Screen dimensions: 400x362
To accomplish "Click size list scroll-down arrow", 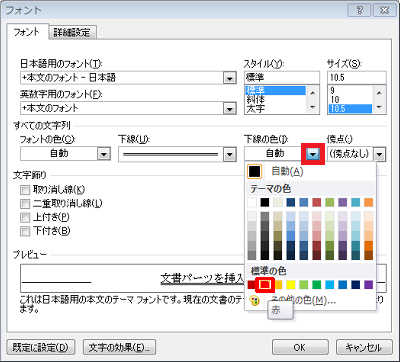I will click(x=379, y=107).
